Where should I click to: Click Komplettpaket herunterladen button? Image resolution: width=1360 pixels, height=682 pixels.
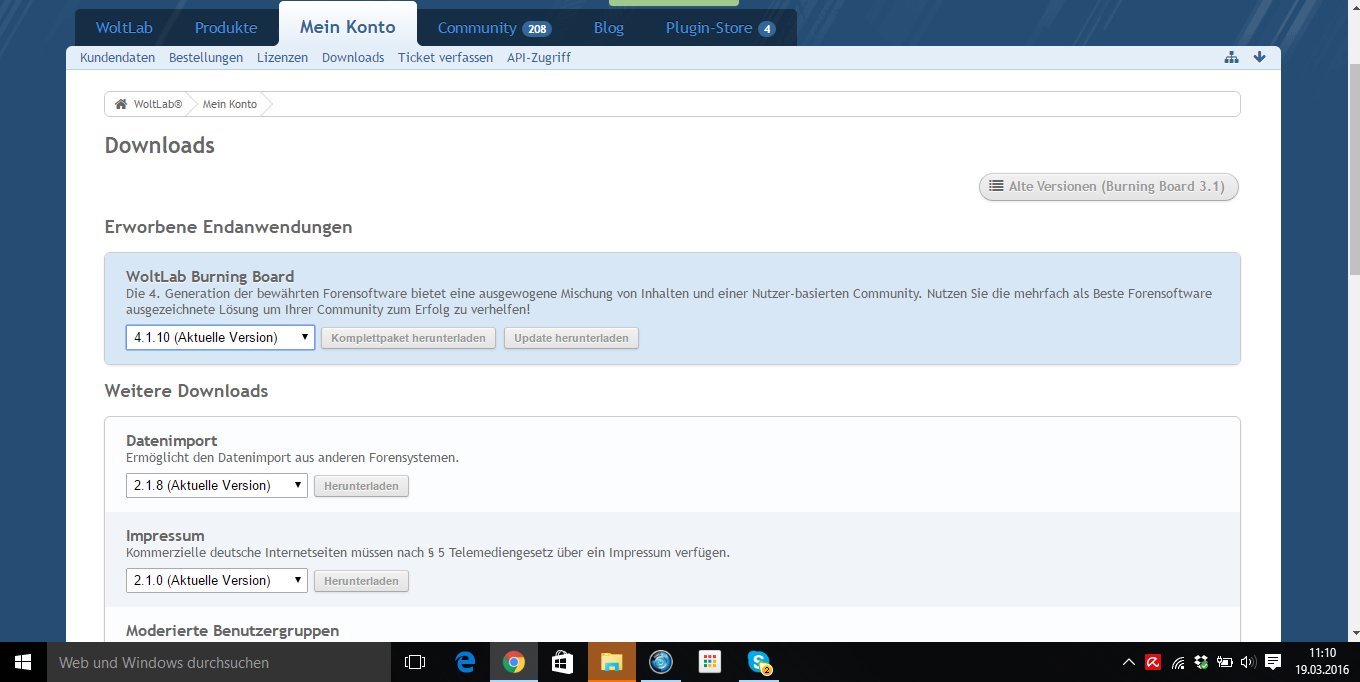coord(409,338)
